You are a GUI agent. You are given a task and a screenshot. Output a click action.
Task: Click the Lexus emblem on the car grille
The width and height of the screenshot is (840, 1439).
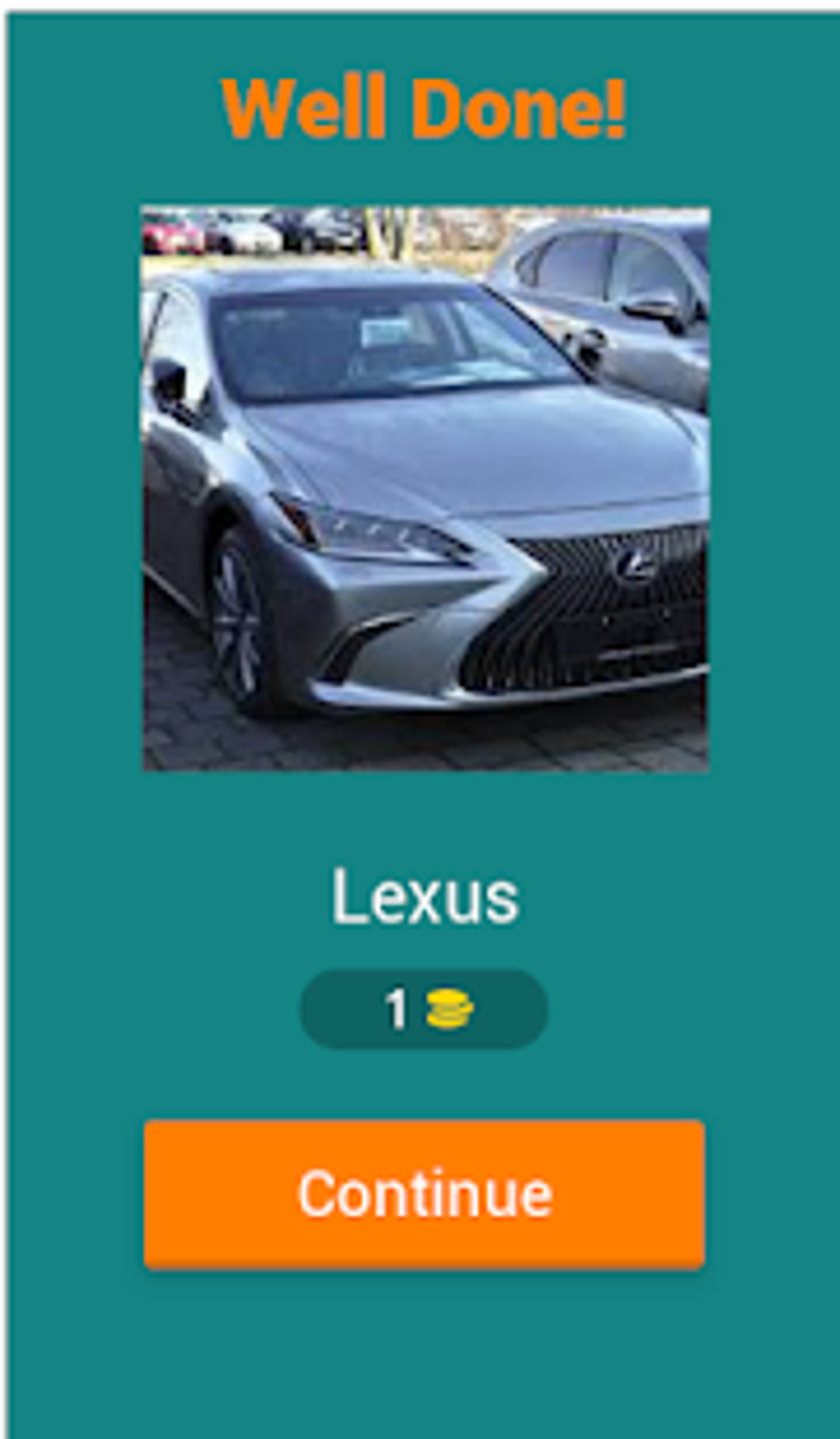[636, 565]
